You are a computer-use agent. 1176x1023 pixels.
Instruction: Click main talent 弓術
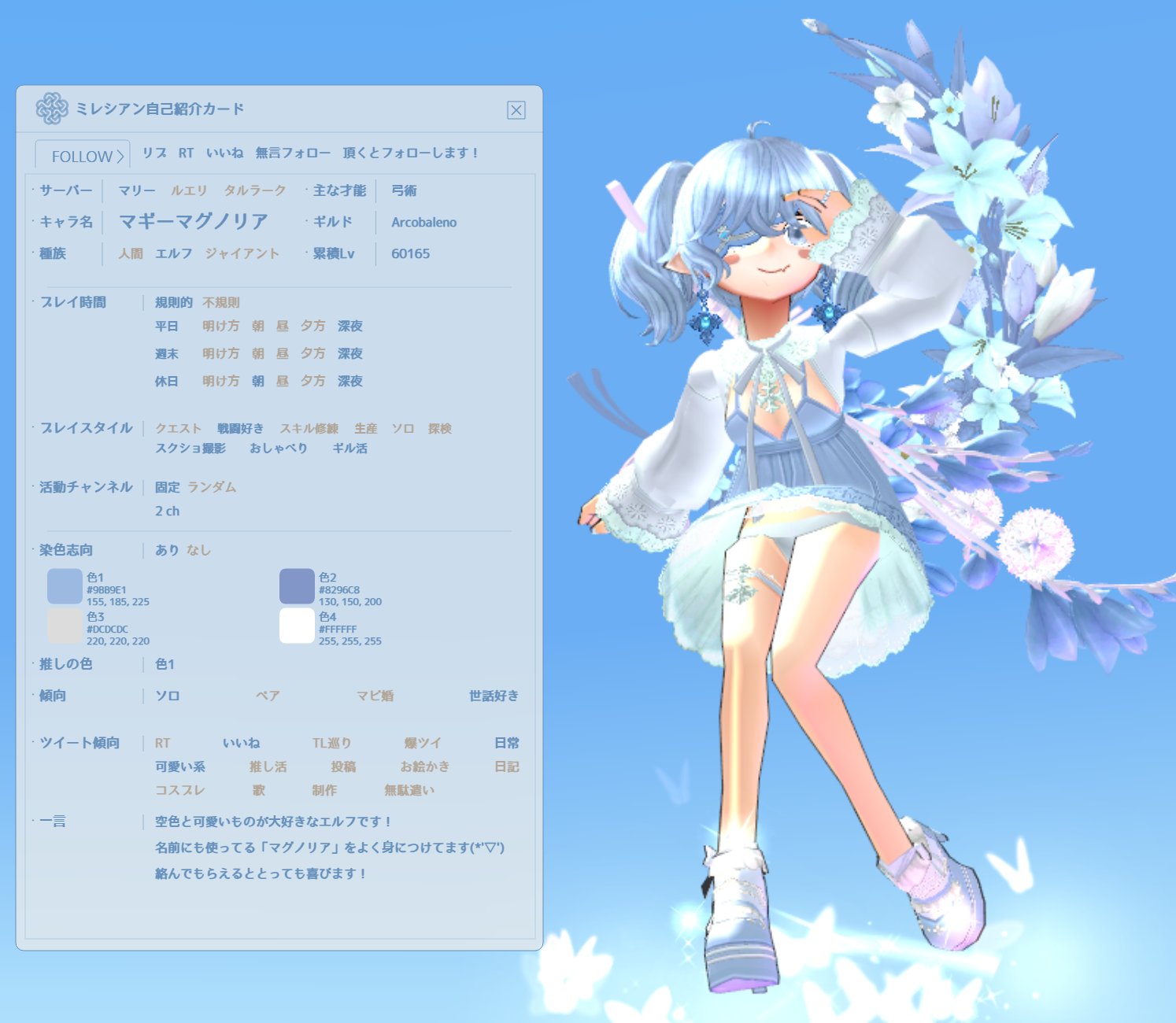click(404, 190)
